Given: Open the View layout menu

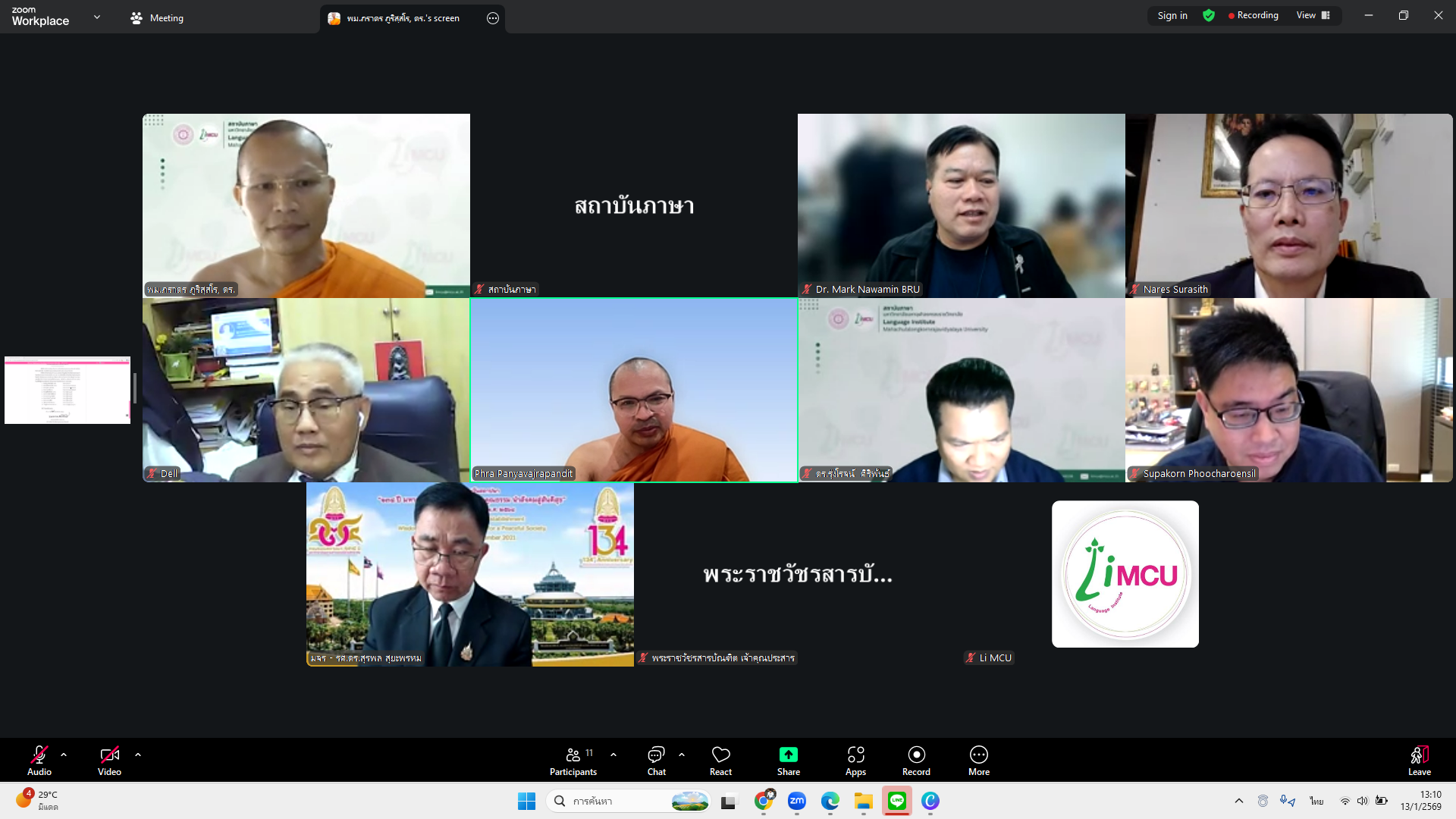Looking at the screenshot, I should (1313, 15).
